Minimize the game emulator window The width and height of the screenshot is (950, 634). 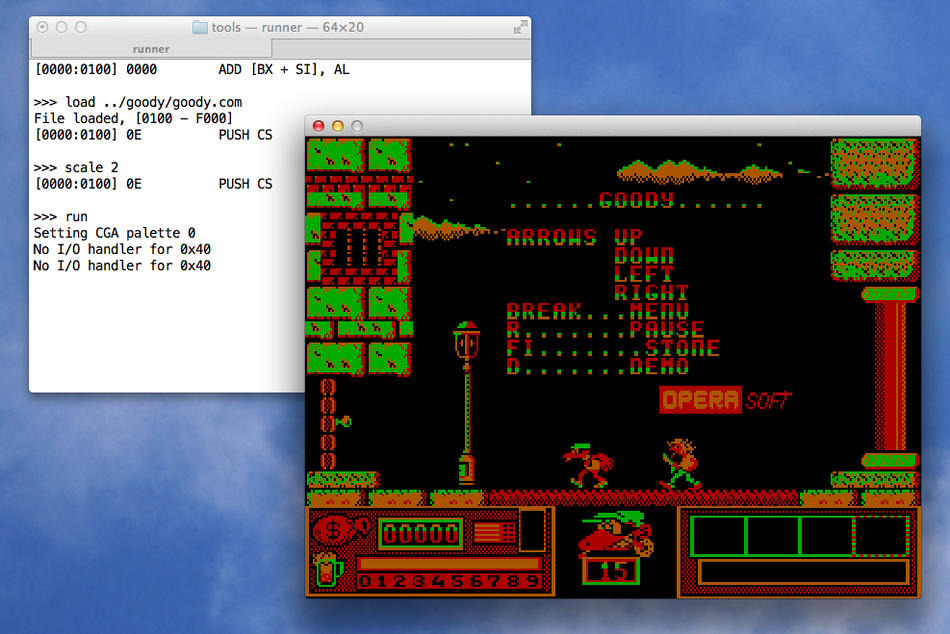tap(337, 126)
